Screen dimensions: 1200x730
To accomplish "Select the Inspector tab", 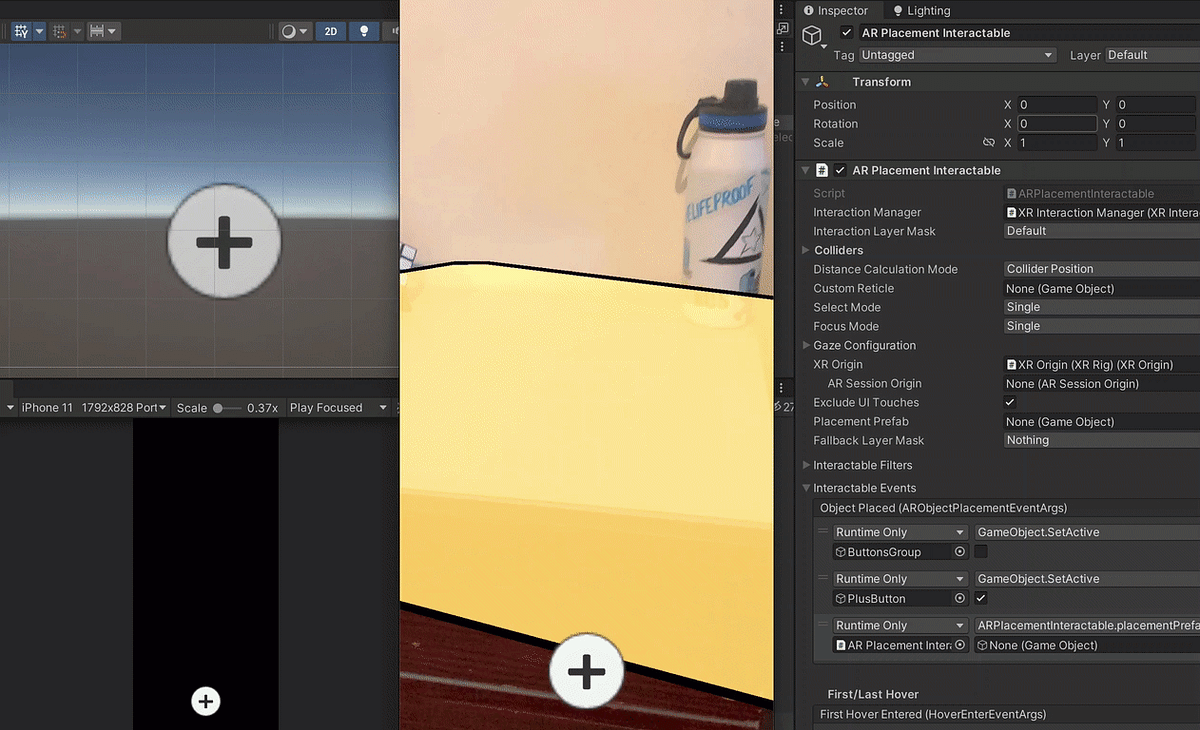I will 838,10.
